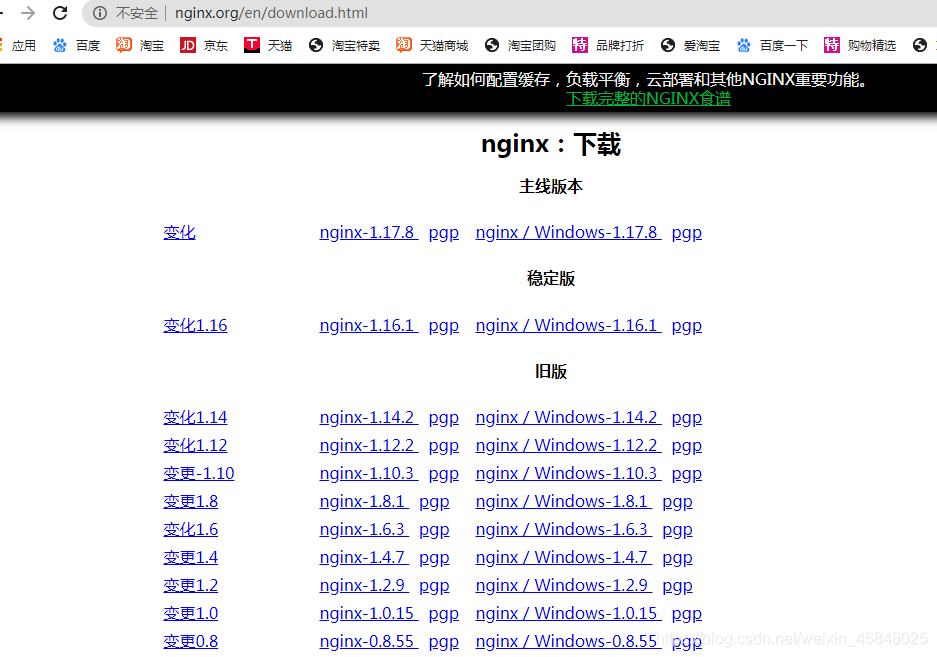Screen dimensions: 937x657
Task: Click the site security info icon
Action: 100,13
